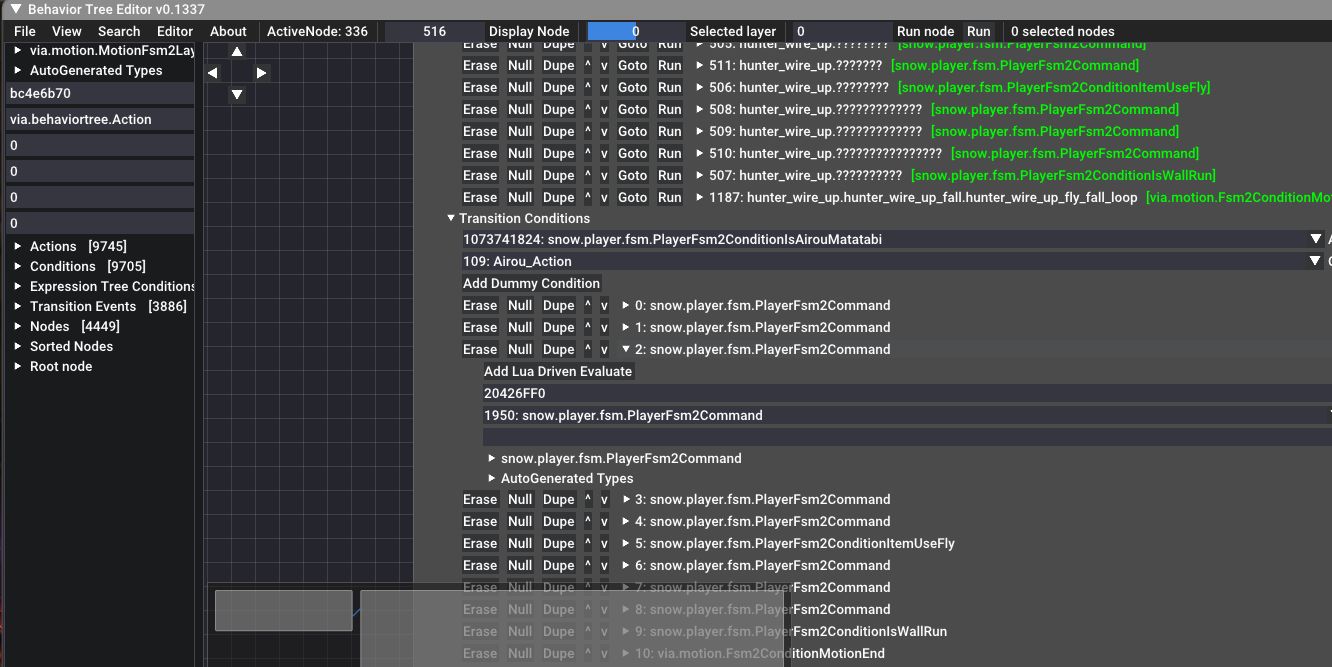Click Dupe on node 510 hunter_wire_up
Screen dimensions: 1332x667
[559, 153]
